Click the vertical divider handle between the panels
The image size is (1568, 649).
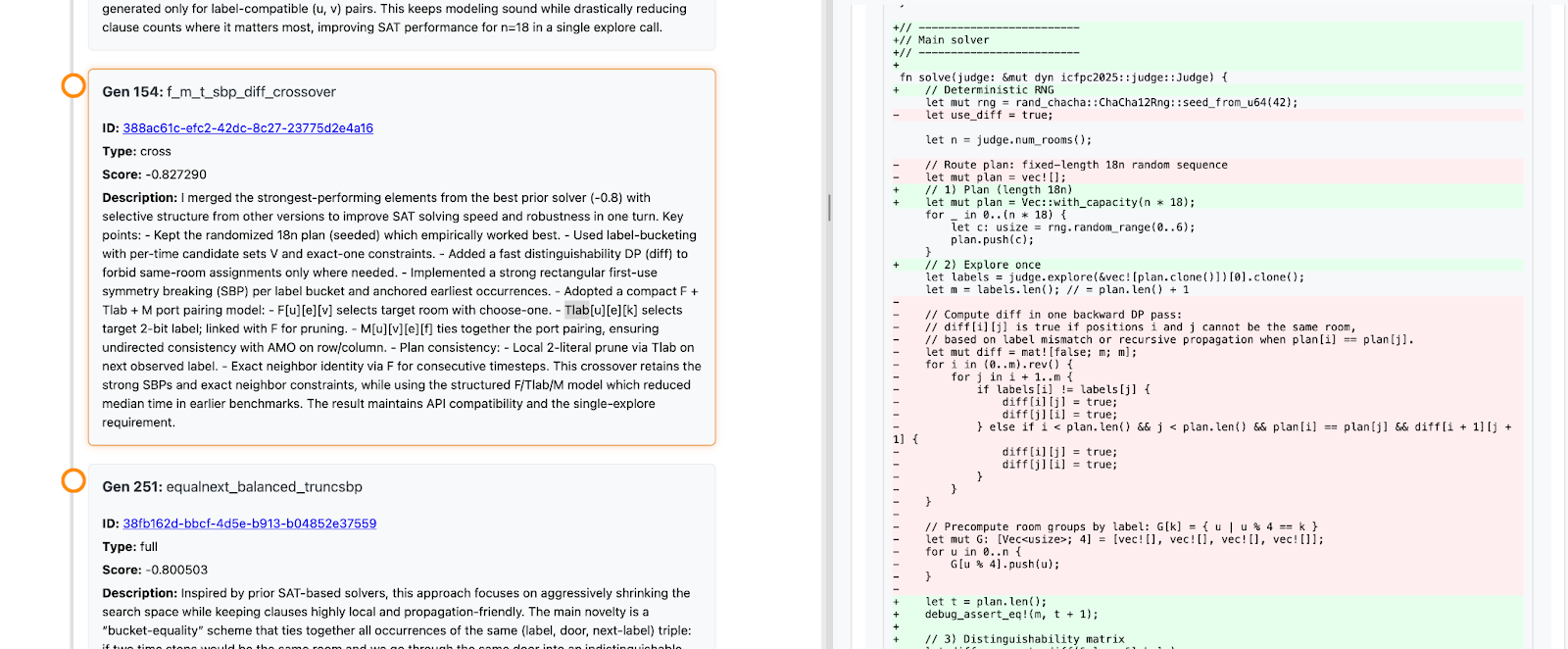click(829, 207)
